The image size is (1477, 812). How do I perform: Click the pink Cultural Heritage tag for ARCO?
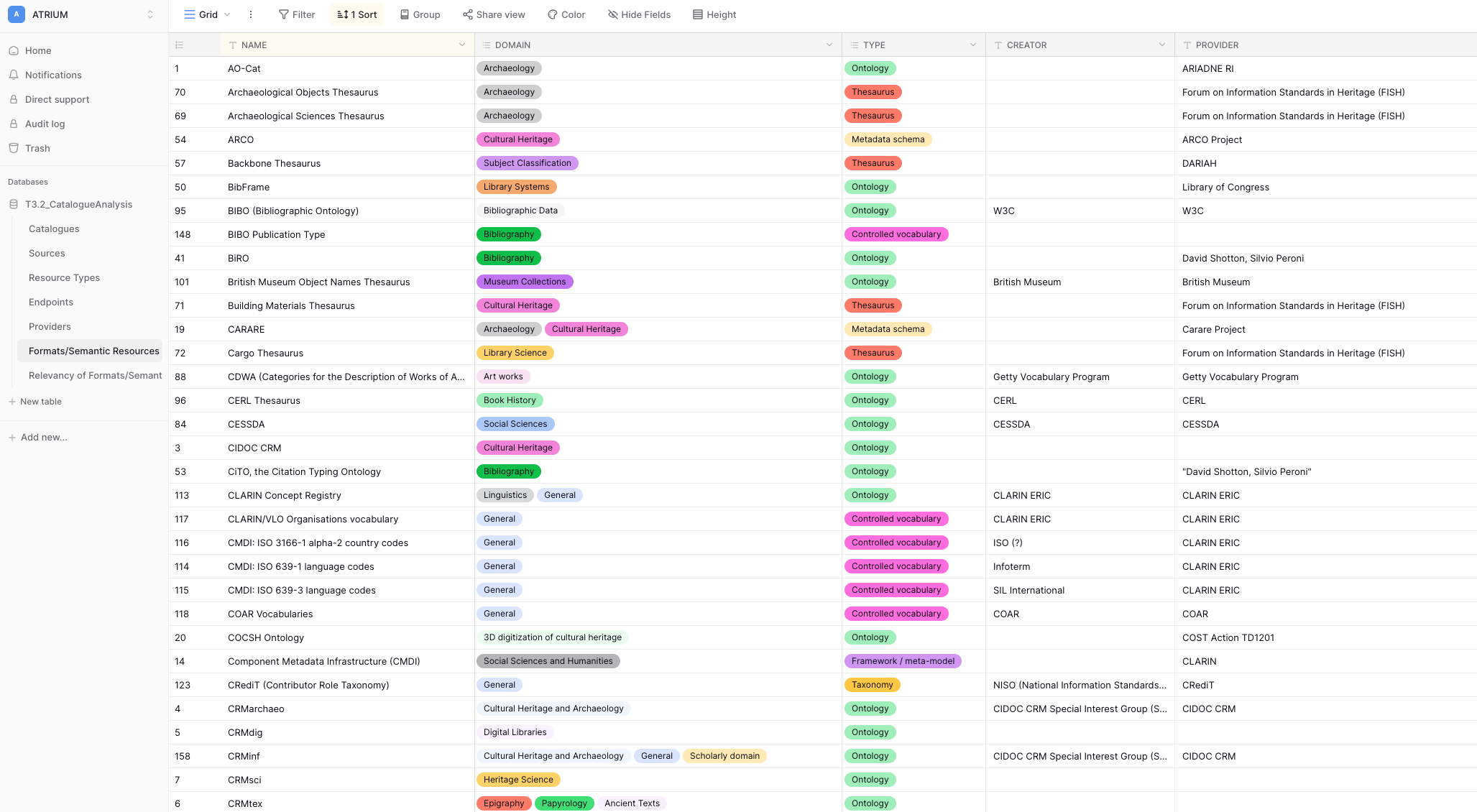pos(517,139)
